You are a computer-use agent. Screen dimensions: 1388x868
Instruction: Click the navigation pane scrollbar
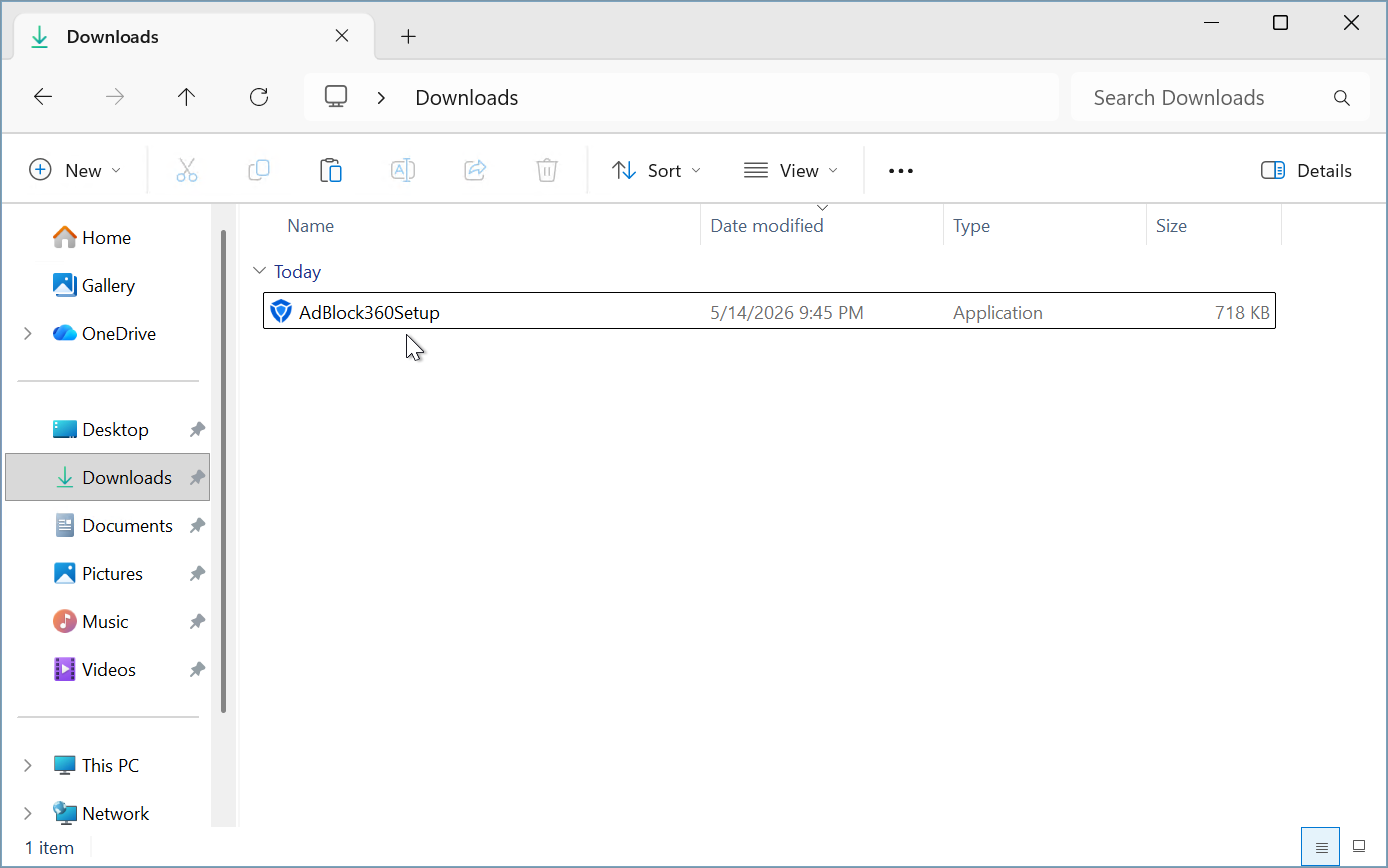[x=224, y=470]
